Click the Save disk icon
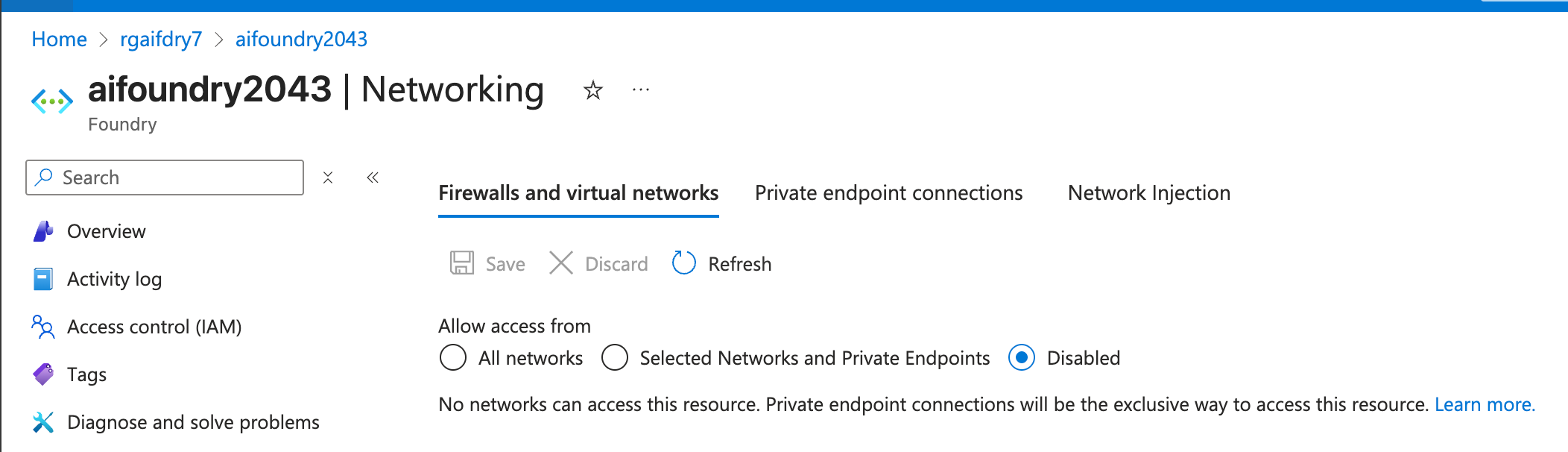1568x452 pixels. tap(461, 263)
